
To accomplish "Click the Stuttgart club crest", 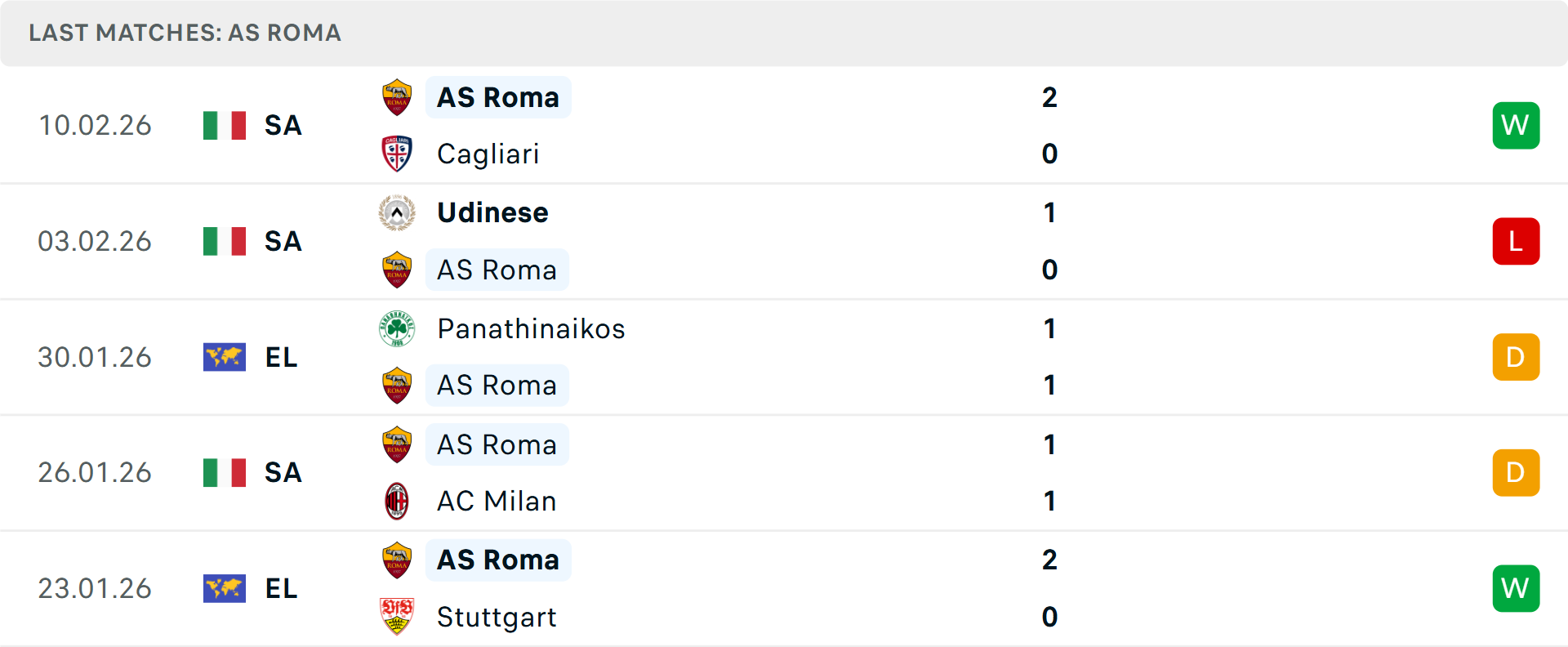I will 396,617.
